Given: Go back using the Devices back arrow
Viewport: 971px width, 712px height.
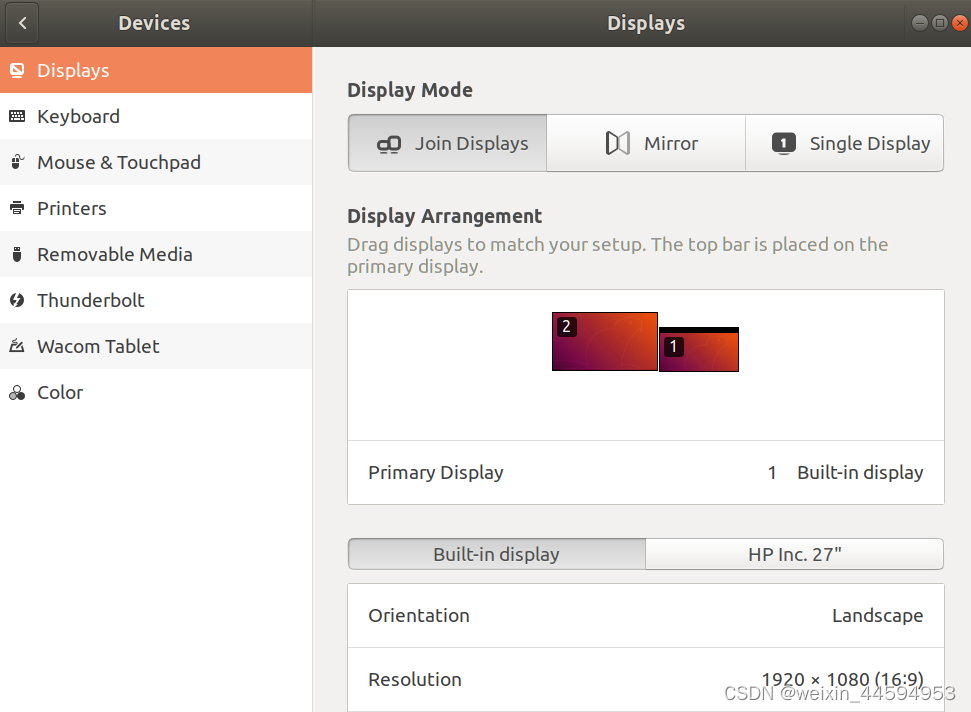Looking at the screenshot, I should (x=22, y=23).
